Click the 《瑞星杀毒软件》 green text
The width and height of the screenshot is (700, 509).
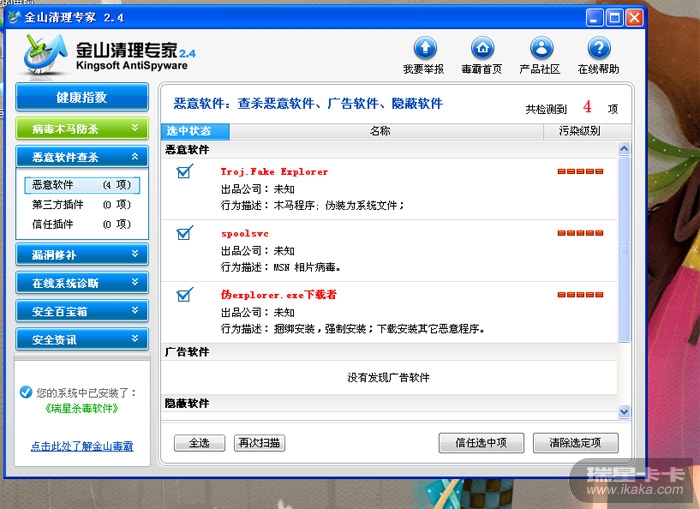[x=82, y=408]
